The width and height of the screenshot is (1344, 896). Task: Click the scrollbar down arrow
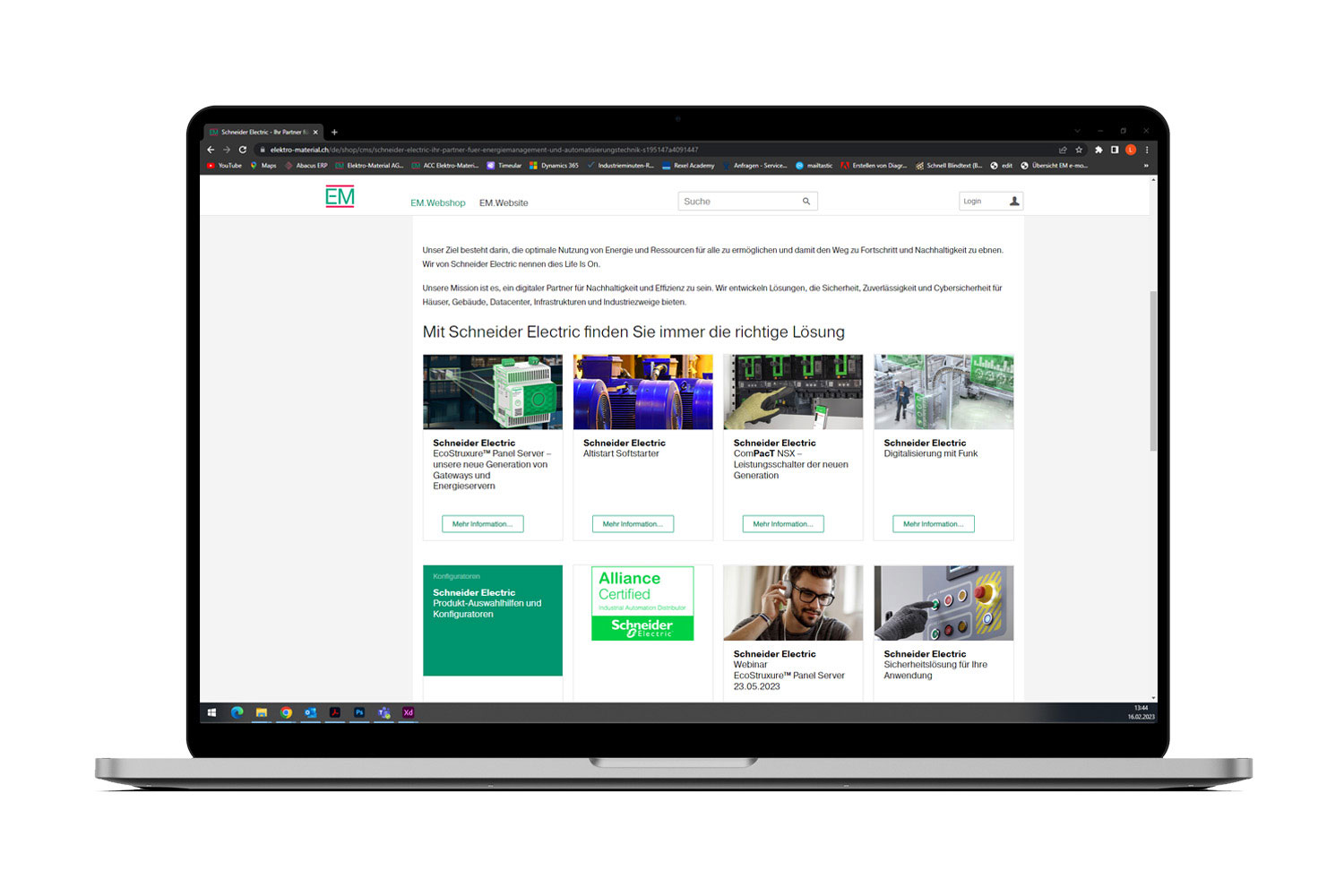1153,698
